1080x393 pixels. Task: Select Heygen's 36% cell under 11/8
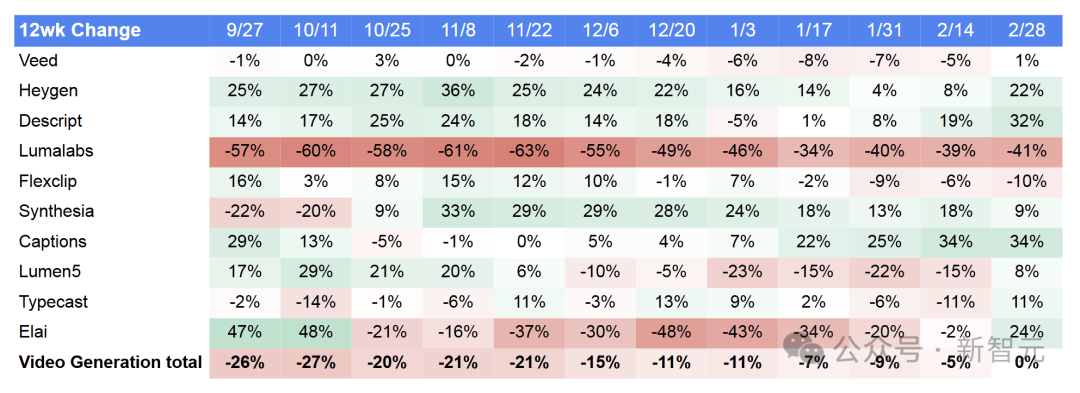pos(458,91)
